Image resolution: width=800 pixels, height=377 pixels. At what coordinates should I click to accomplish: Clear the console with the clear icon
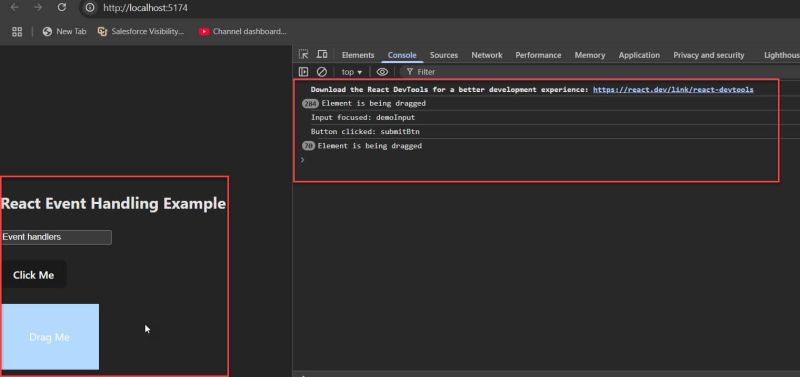321,72
